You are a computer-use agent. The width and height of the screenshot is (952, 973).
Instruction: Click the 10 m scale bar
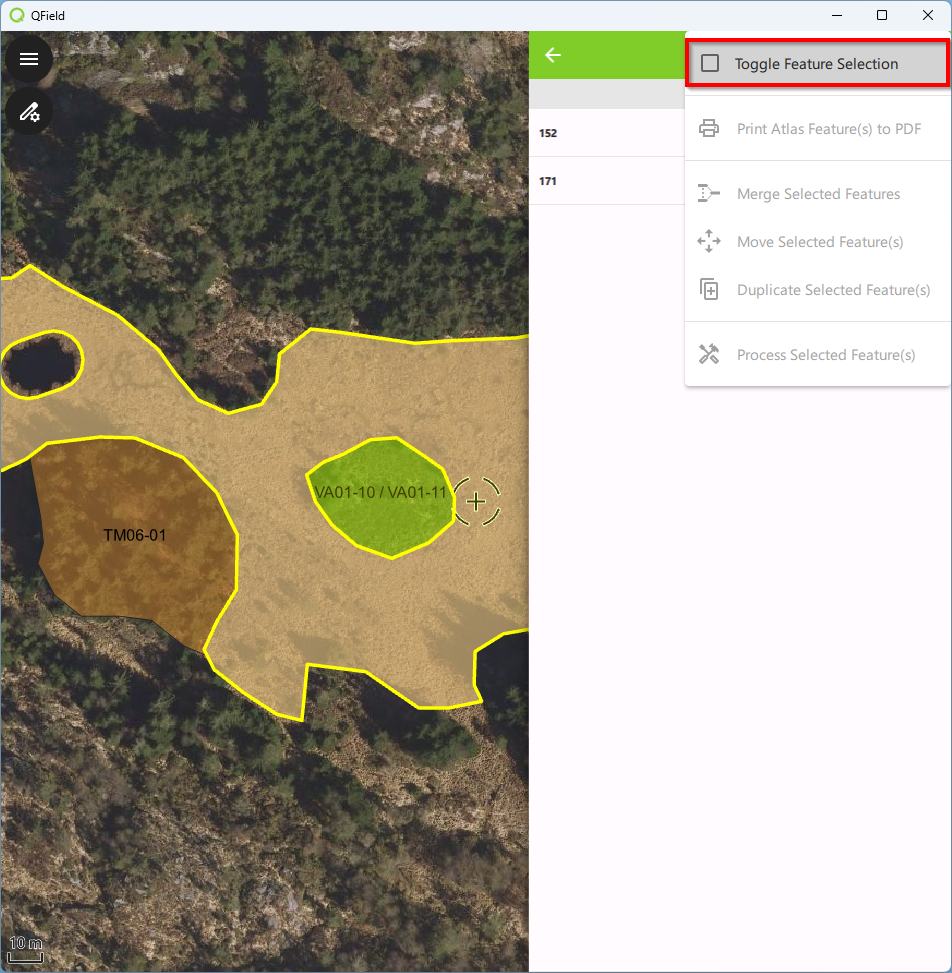(x=26, y=948)
